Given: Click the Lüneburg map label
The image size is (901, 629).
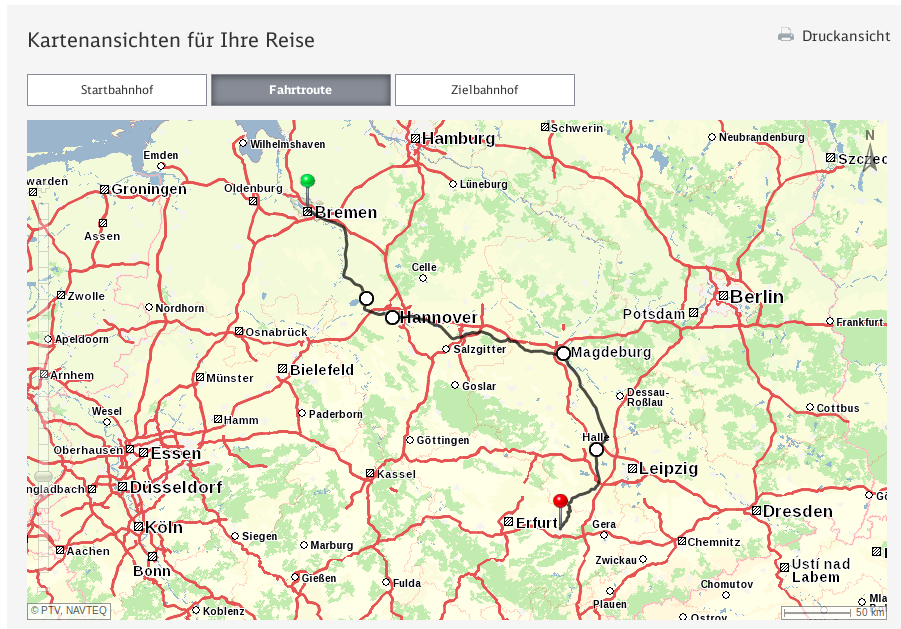Looking at the screenshot, I should [x=484, y=184].
